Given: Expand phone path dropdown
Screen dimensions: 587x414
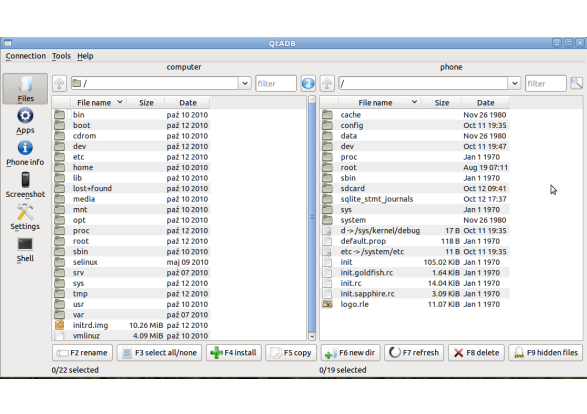Looking at the screenshot, I should [515, 83].
